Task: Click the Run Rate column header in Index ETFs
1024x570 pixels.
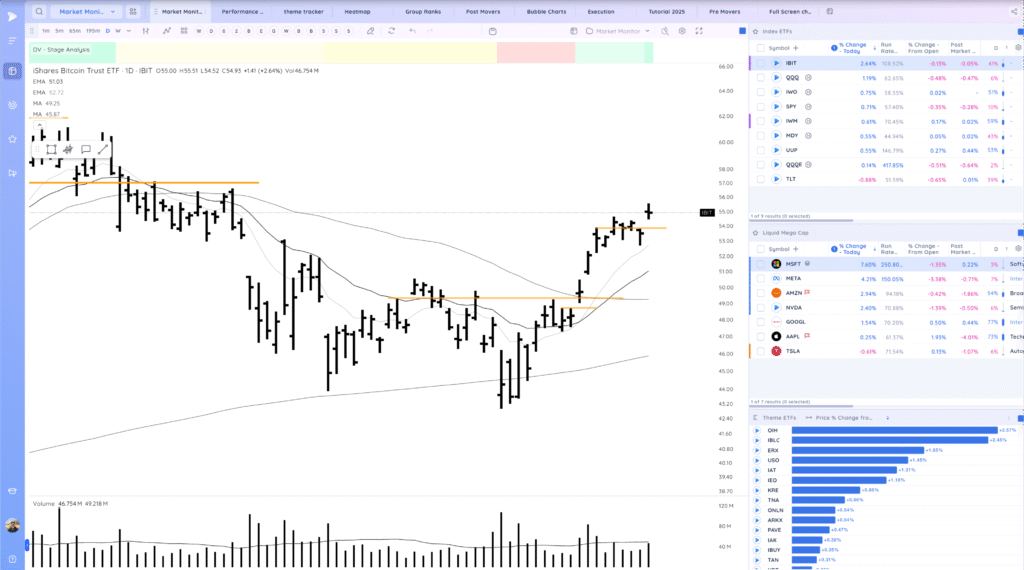Action: pyautogui.click(x=889, y=48)
